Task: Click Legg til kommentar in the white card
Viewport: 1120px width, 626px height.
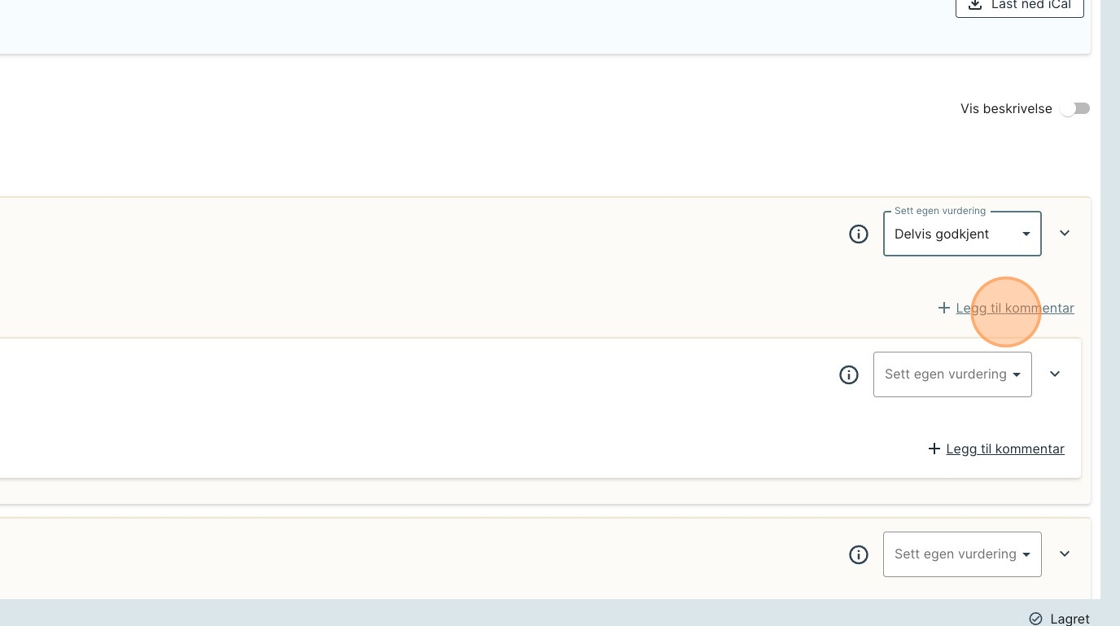Action: click(x=1004, y=449)
